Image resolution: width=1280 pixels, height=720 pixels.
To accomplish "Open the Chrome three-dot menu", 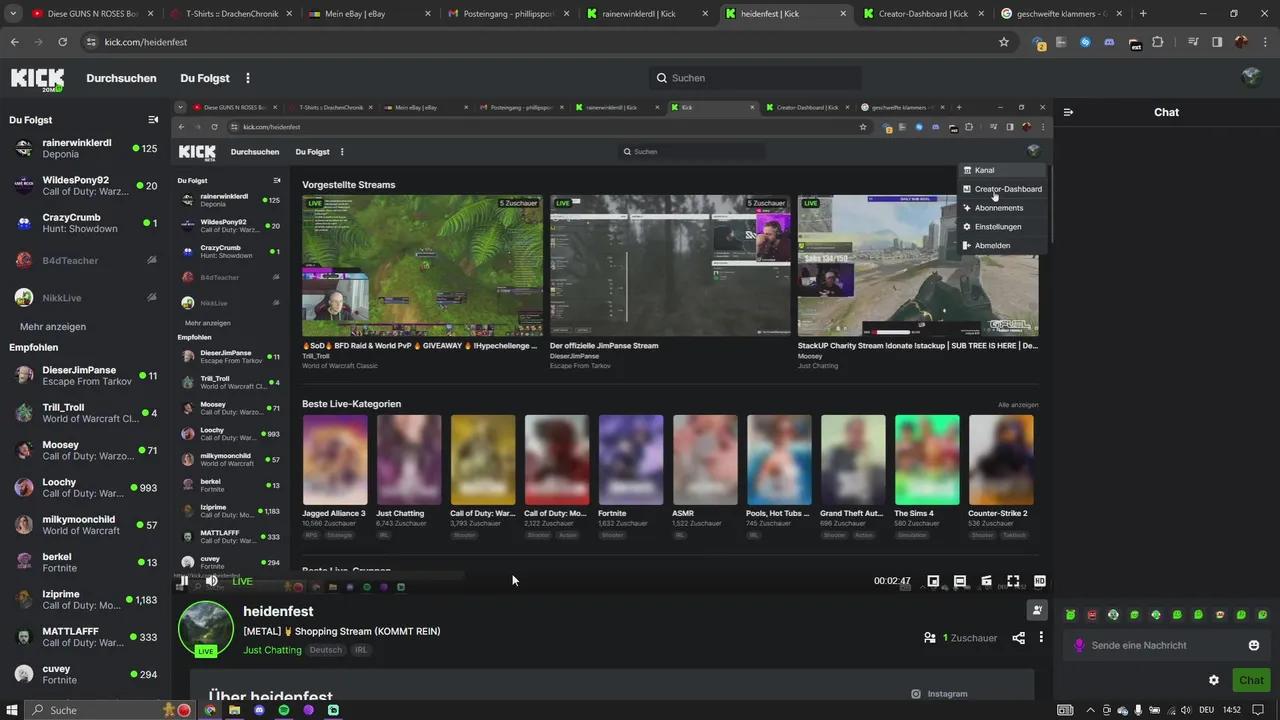I will (1263, 42).
